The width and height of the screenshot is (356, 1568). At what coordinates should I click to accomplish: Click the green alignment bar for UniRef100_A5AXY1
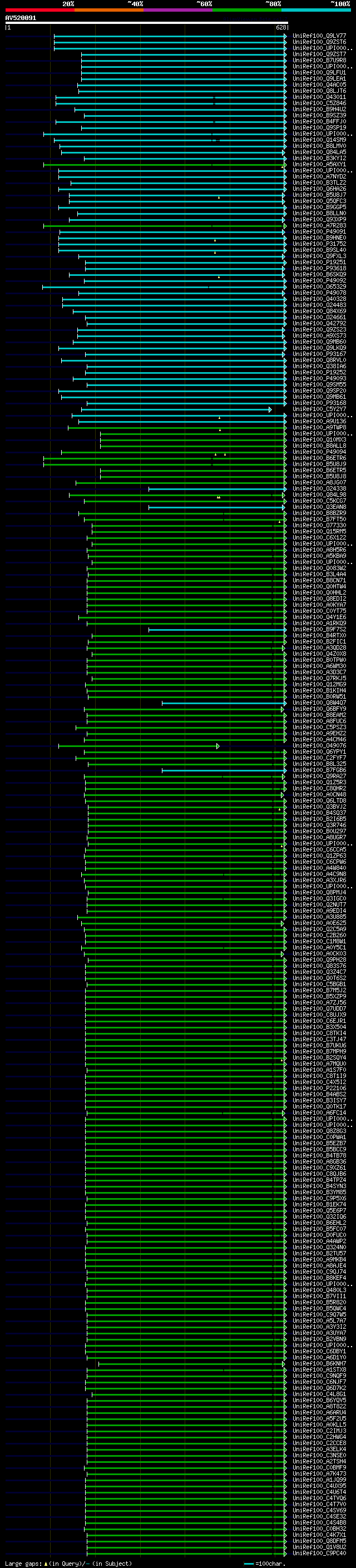(165, 165)
